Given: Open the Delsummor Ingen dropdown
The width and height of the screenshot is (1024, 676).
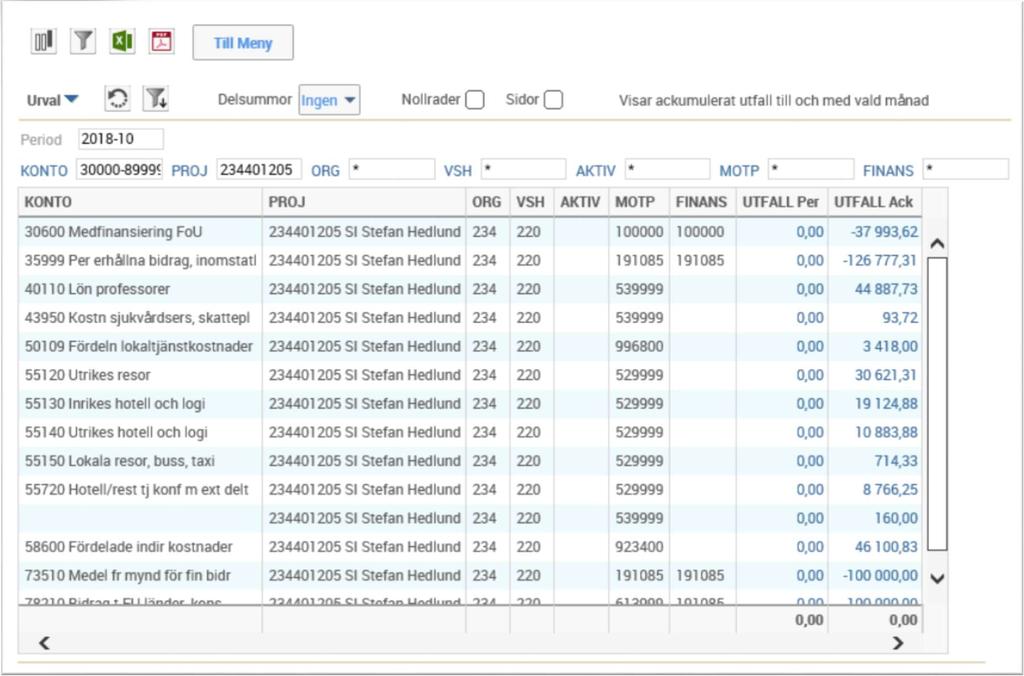Looking at the screenshot, I should [x=329, y=101].
